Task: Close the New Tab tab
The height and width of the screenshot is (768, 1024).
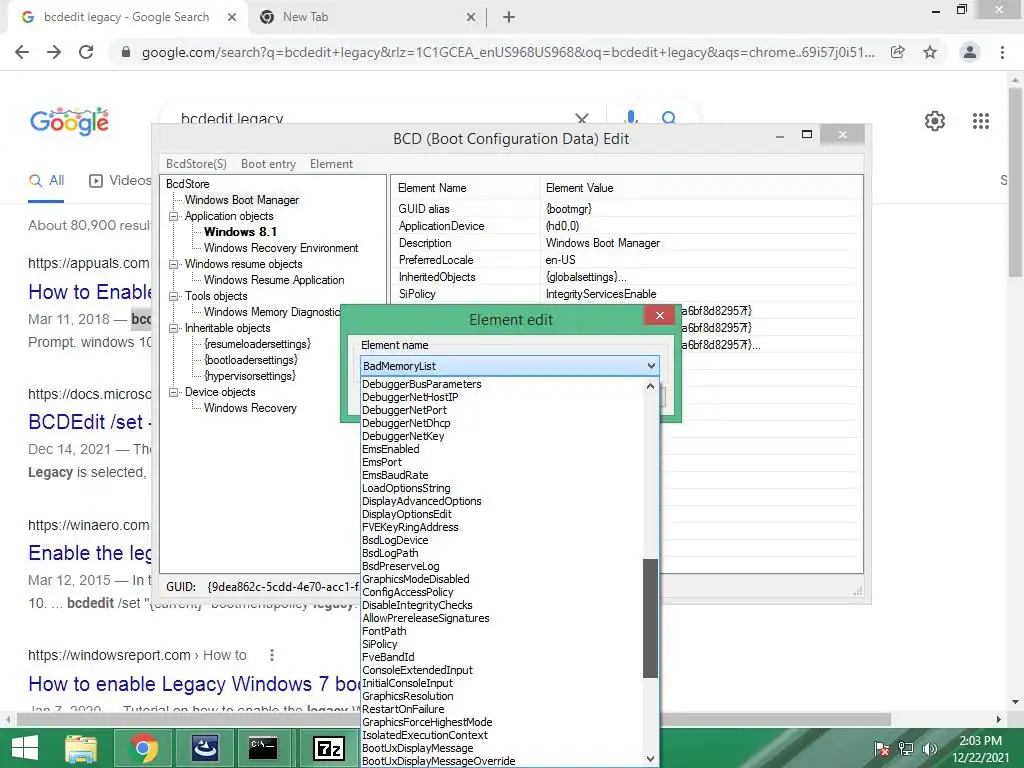Action: click(x=471, y=18)
